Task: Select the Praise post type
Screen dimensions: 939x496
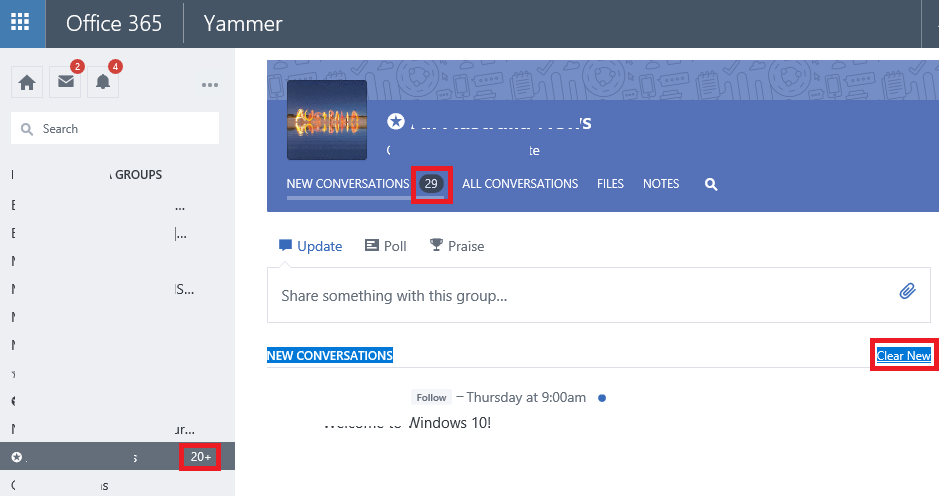Action: [x=457, y=246]
